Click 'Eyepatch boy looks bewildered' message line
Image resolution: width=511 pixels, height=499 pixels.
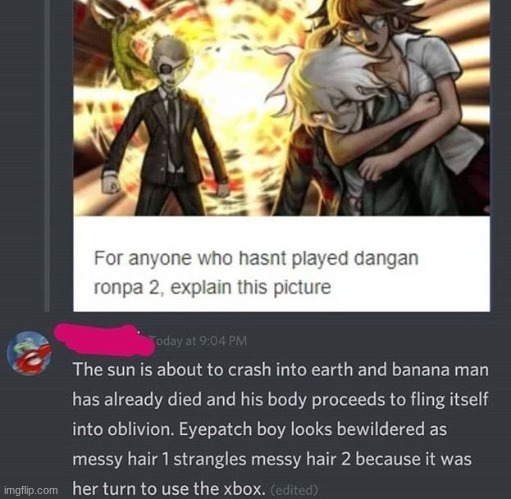click(x=259, y=429)
